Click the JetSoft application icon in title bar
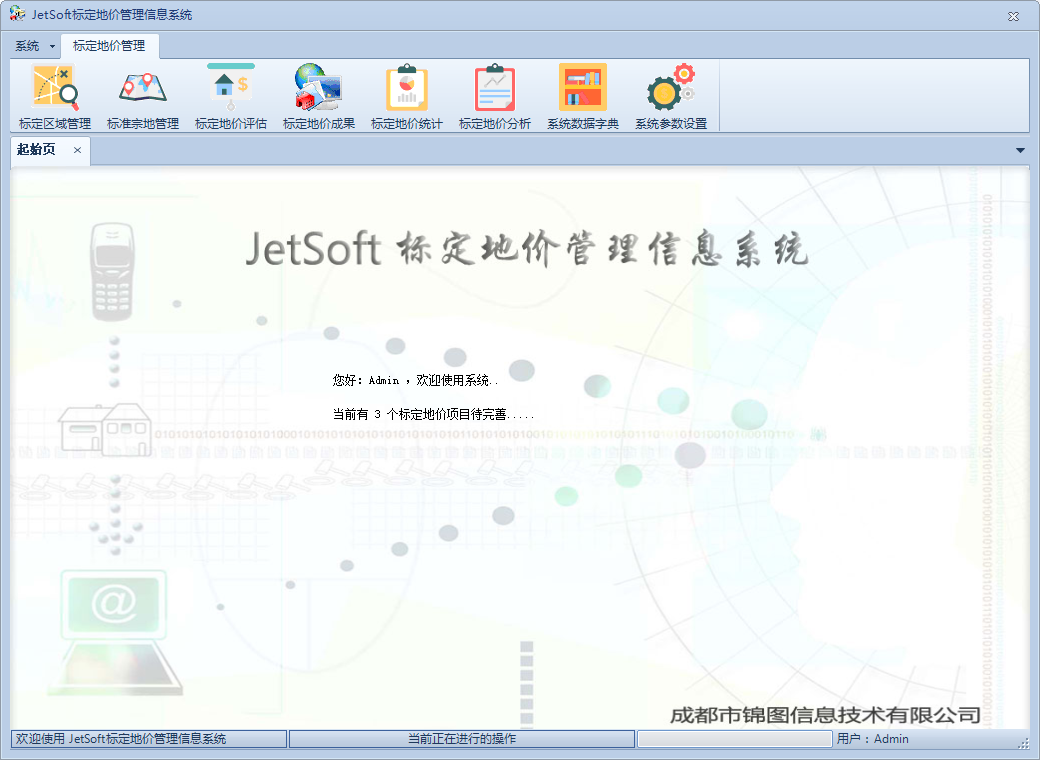1040x760 pixels. [17, 14]
